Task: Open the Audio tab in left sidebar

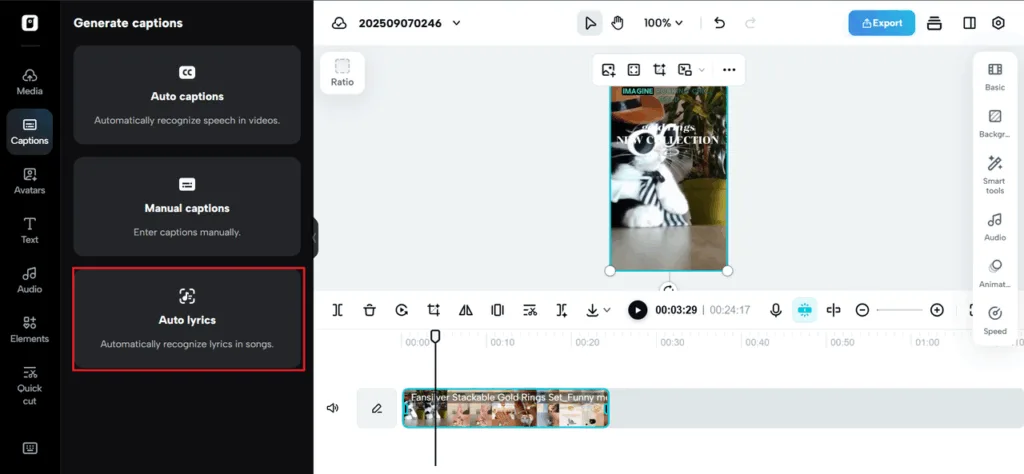Action: tap(30, 279)
